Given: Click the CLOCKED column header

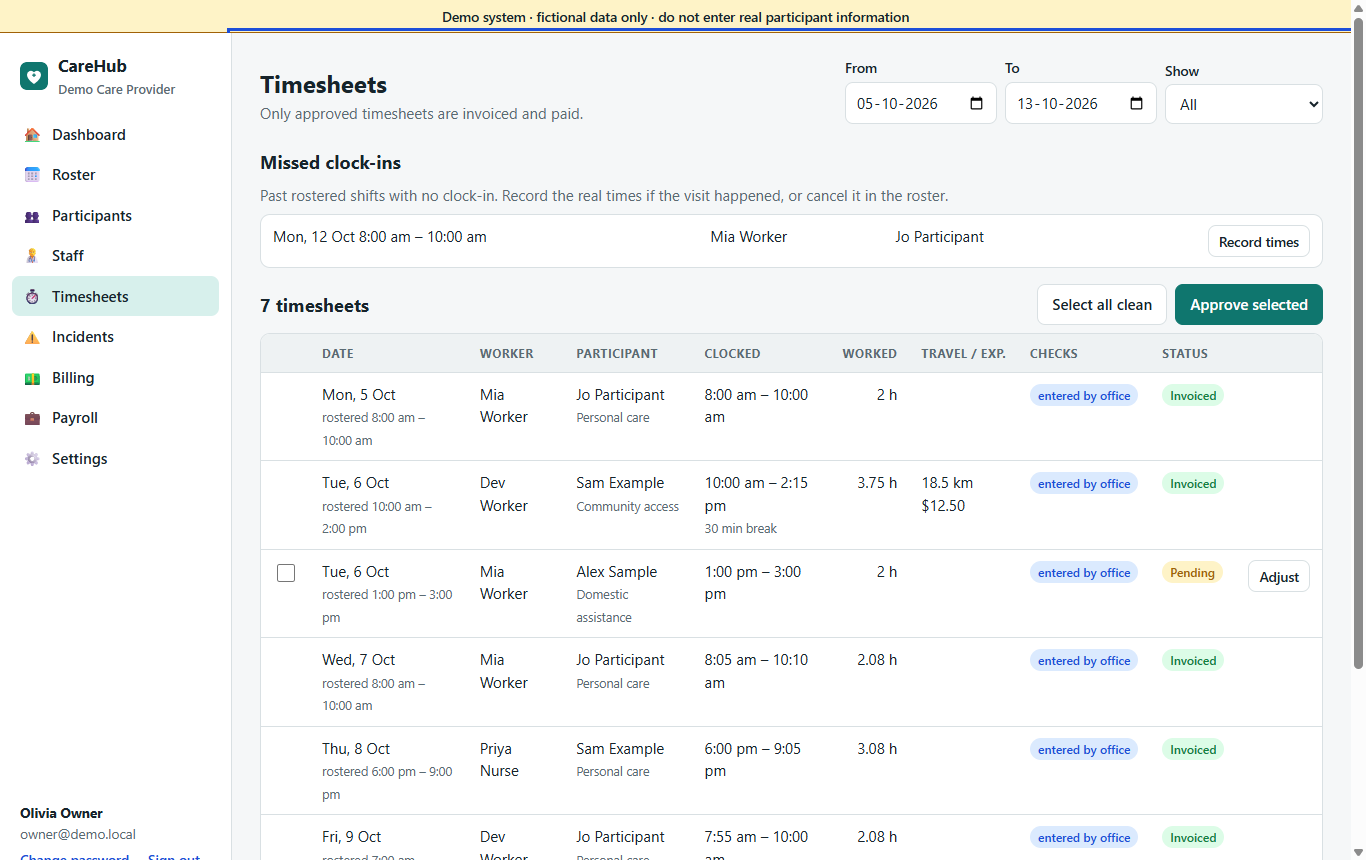Looking at the screenshot, I should coord(732,354).
